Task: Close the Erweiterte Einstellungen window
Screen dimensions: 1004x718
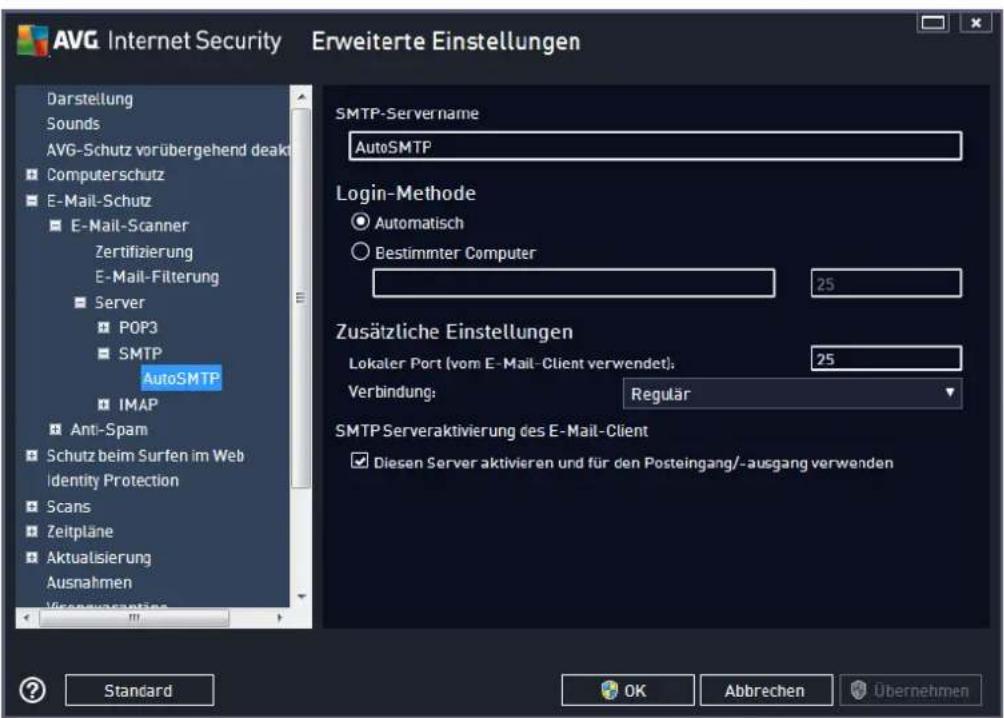Action: click(975, 23)
